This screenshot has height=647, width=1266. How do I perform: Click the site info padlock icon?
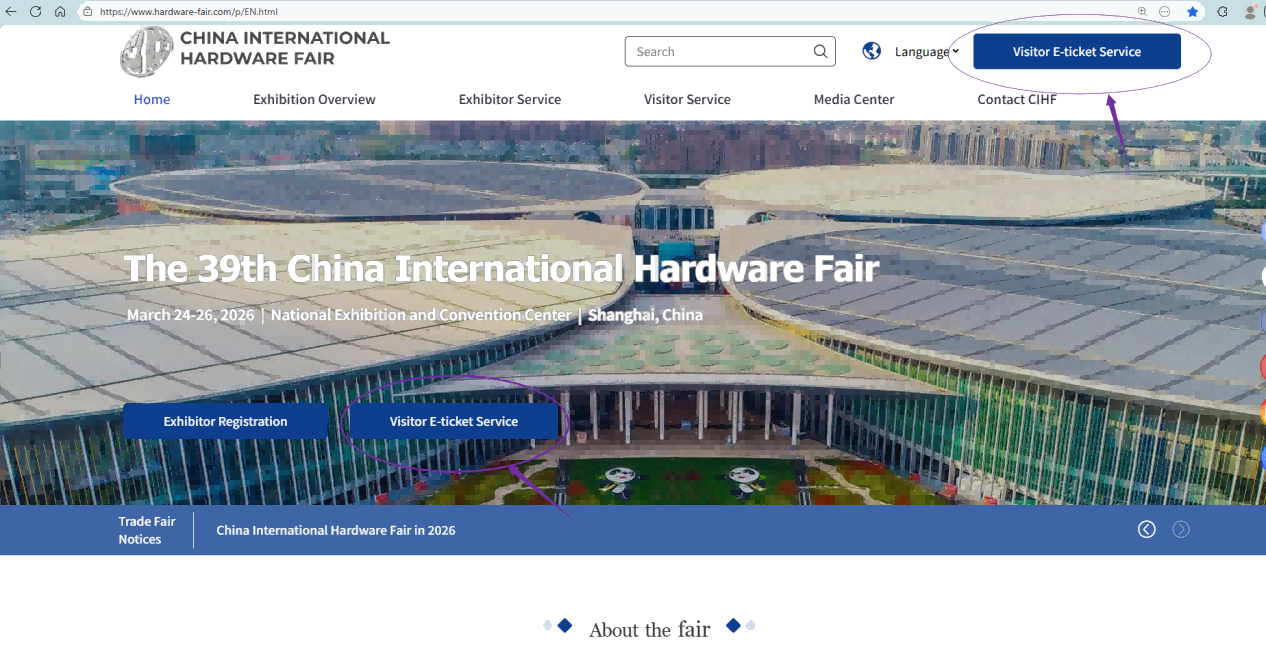87,11
